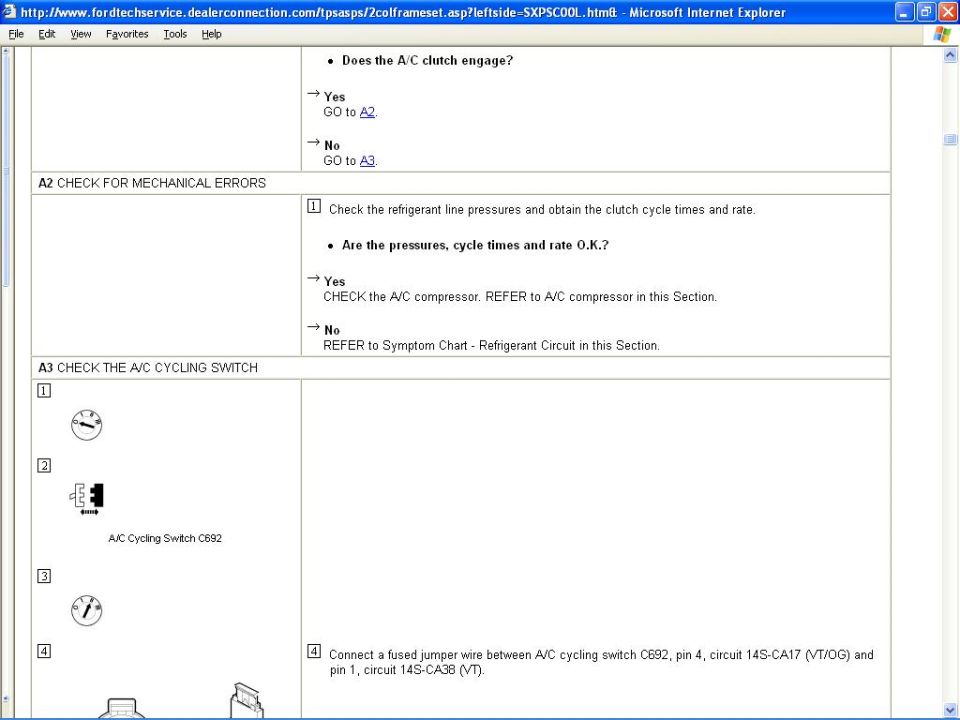Screen dimensions: 960x720
Task: Minimize the Internet Explorer window
Action: (904, 12)
